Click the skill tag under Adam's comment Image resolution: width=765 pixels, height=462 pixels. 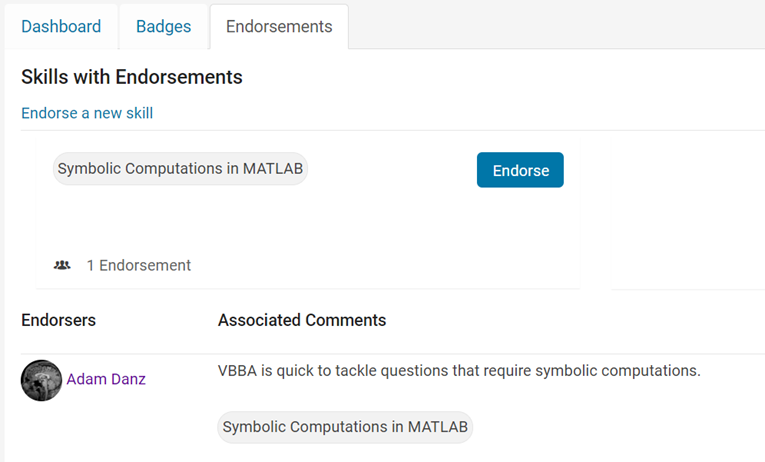[345, 427]
